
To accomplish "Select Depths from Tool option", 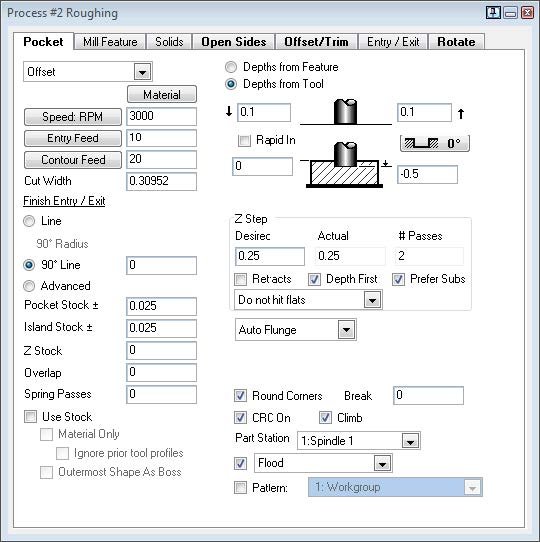I will tap(231, 84).
